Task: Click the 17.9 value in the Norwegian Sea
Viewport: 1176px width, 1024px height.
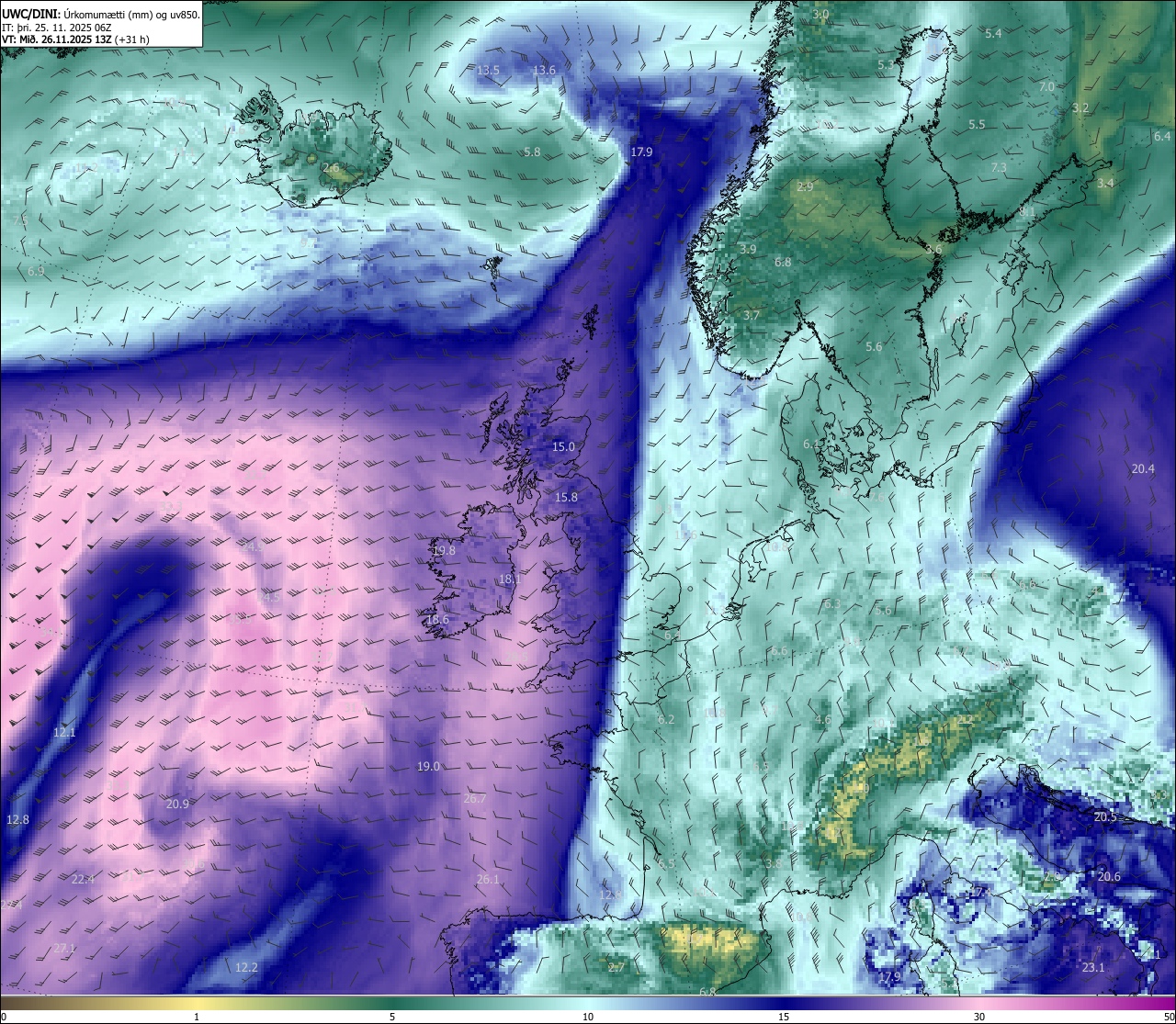Action: (x=641, y=152)
